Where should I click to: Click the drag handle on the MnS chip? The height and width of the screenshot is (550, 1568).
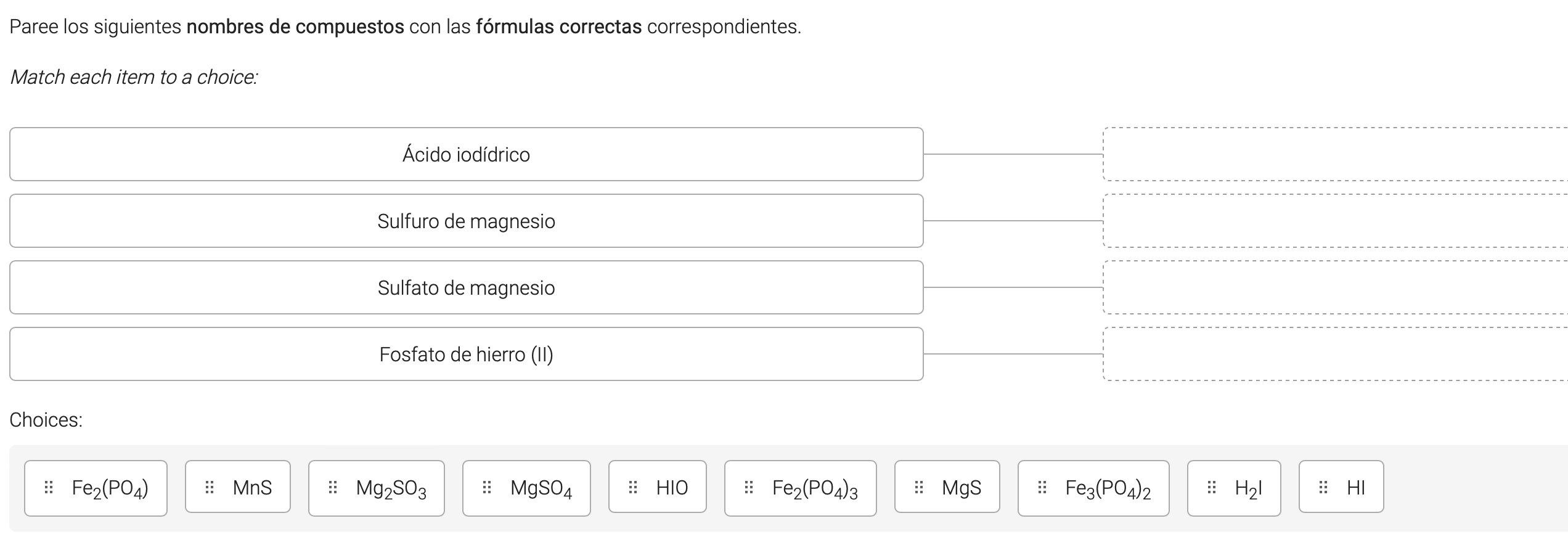point(208,487)
